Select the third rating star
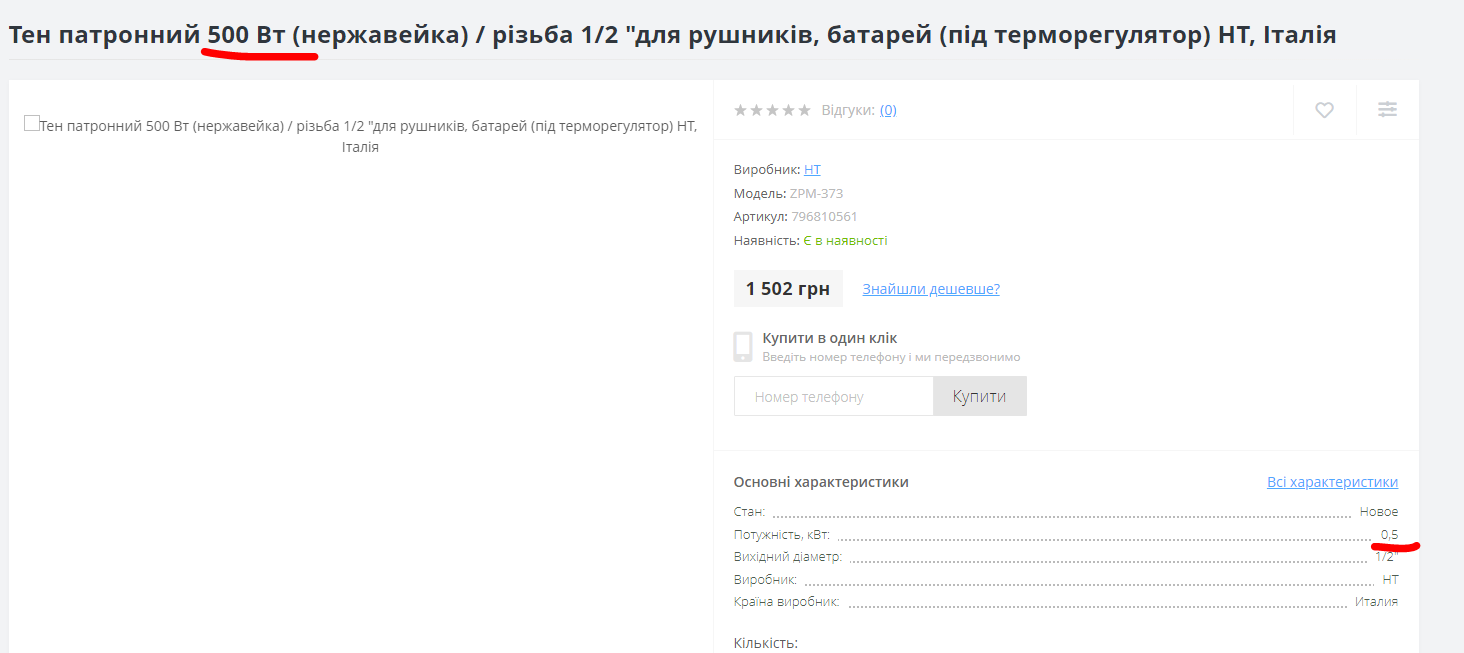1464x653 pixels. pos(772,110)
